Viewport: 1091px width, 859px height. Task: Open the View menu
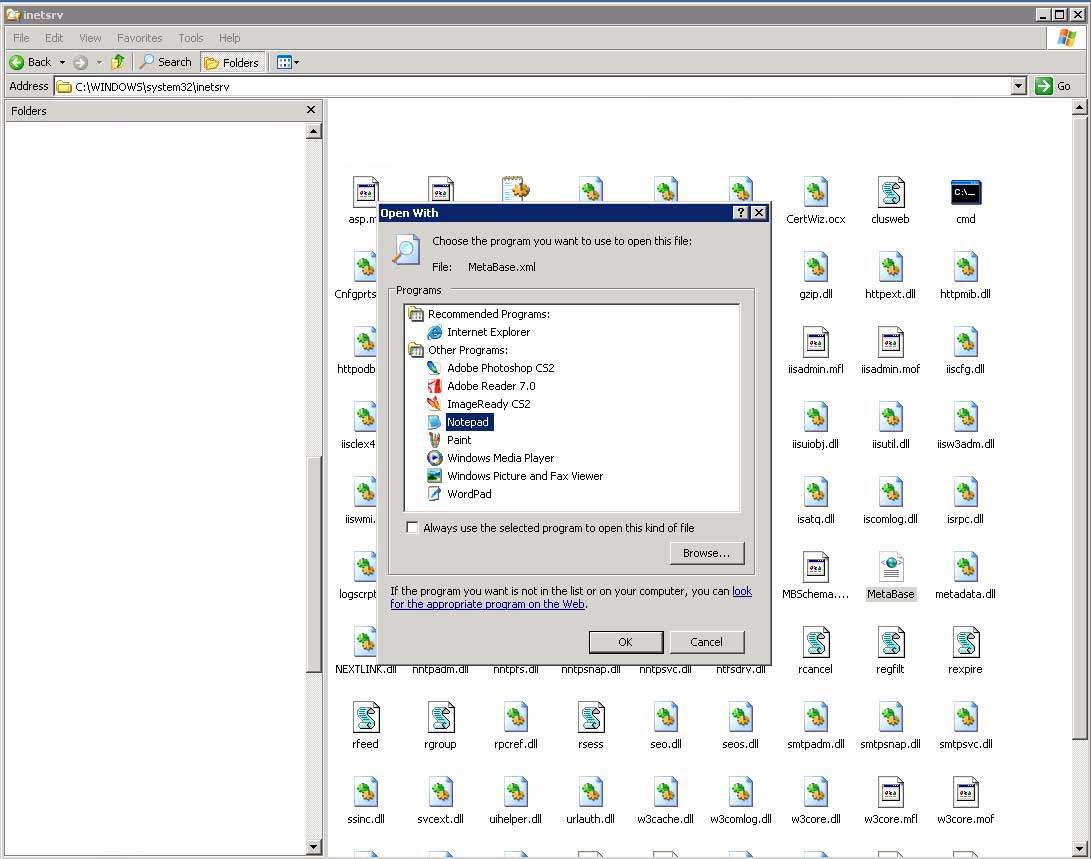pyautogui.click(x=90, y=38)
